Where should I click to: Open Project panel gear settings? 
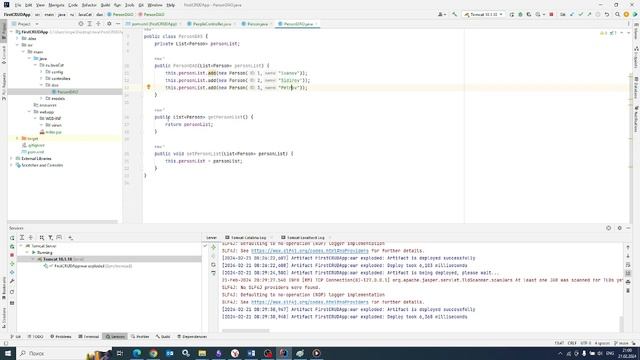(109, 24)
